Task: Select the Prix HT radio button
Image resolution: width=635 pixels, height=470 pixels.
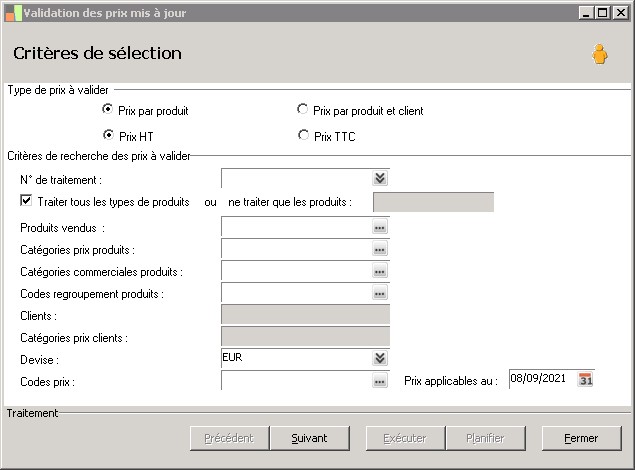Action: coord(108,136)
